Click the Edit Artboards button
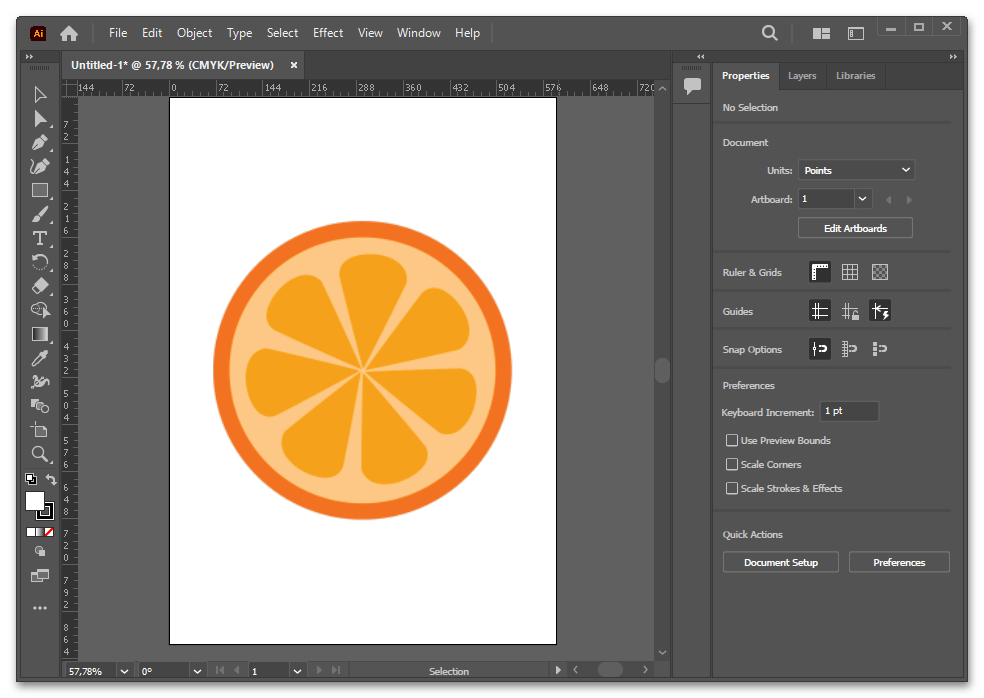 click(855, 228)
